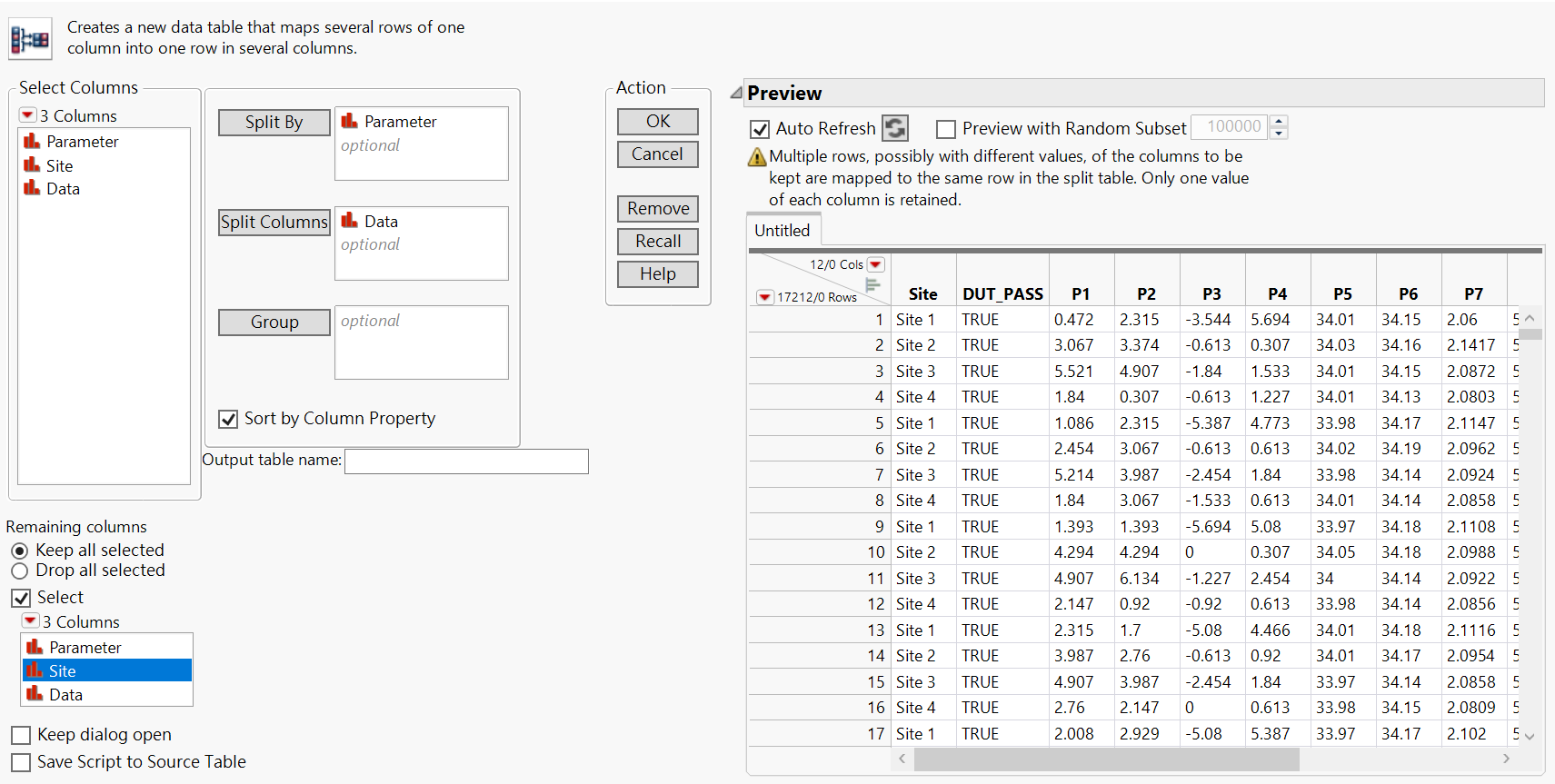This screenshot has height=784, width=1555.
Task: Click the Parameter icon in Split By box
Action: coord(350,121)
